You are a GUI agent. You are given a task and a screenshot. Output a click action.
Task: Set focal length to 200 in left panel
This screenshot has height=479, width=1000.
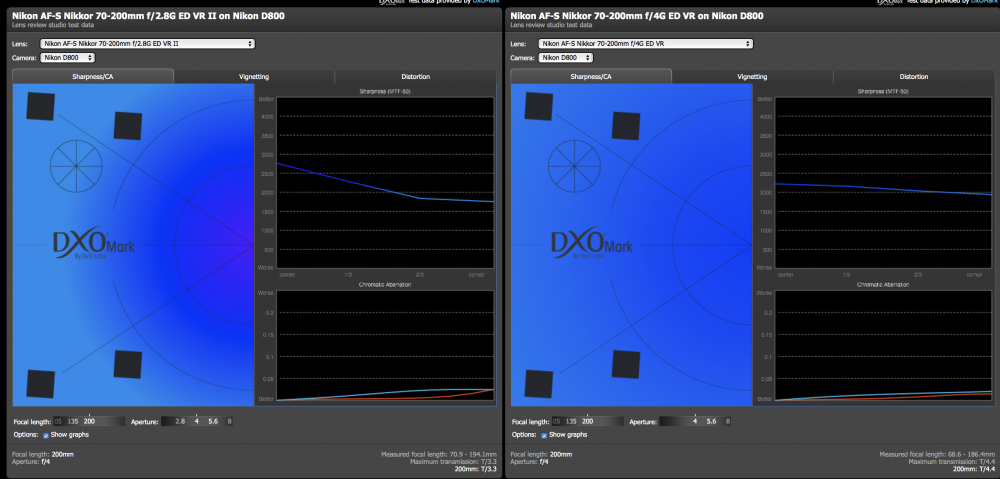pos(89,422)
